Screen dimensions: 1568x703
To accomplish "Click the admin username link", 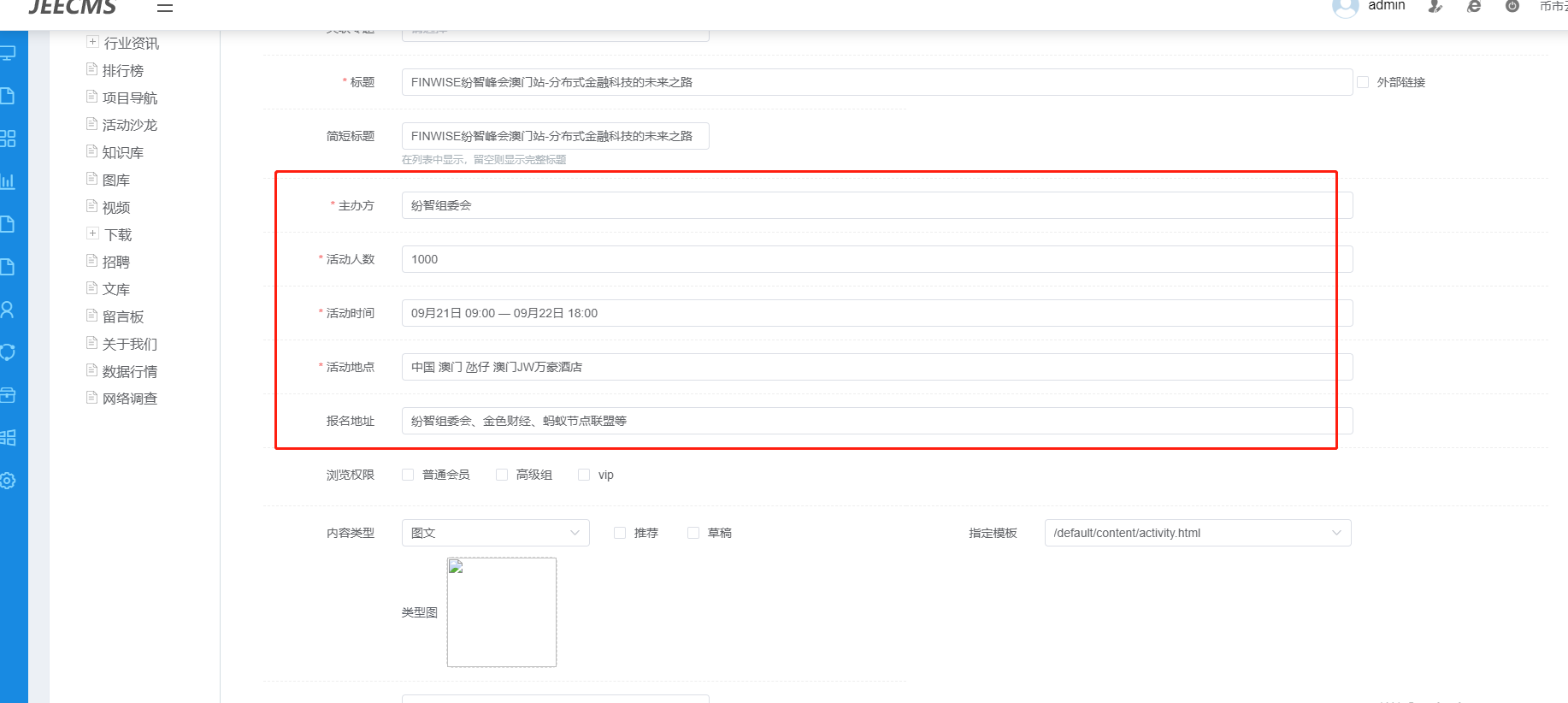I will (x=1387, y=6).
